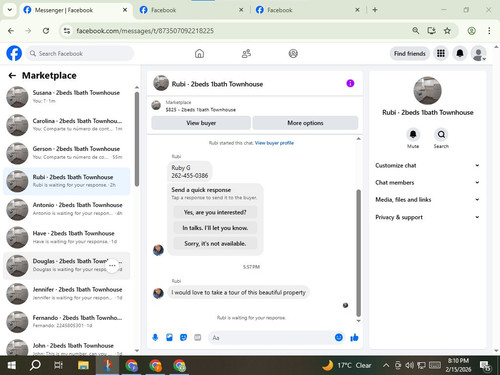Click the address bar URL
500x375 pixels.
[x=145, y=31]
